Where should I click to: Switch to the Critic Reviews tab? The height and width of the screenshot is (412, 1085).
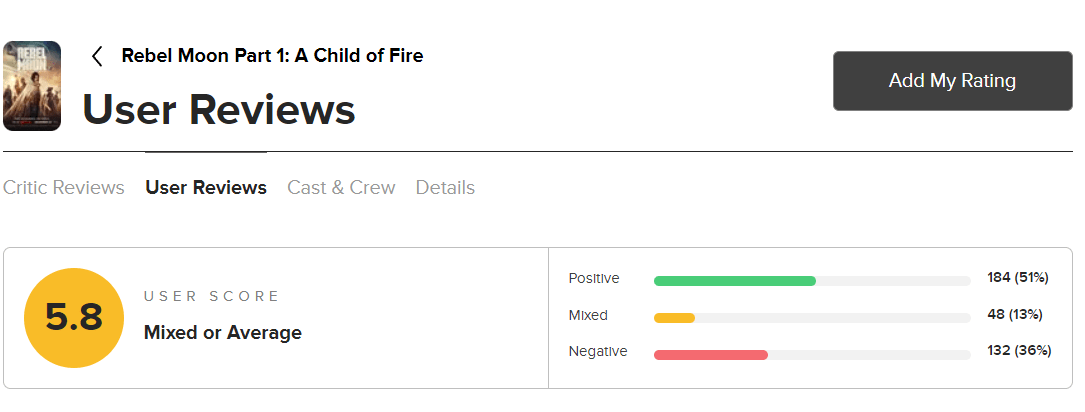(64, 188)
